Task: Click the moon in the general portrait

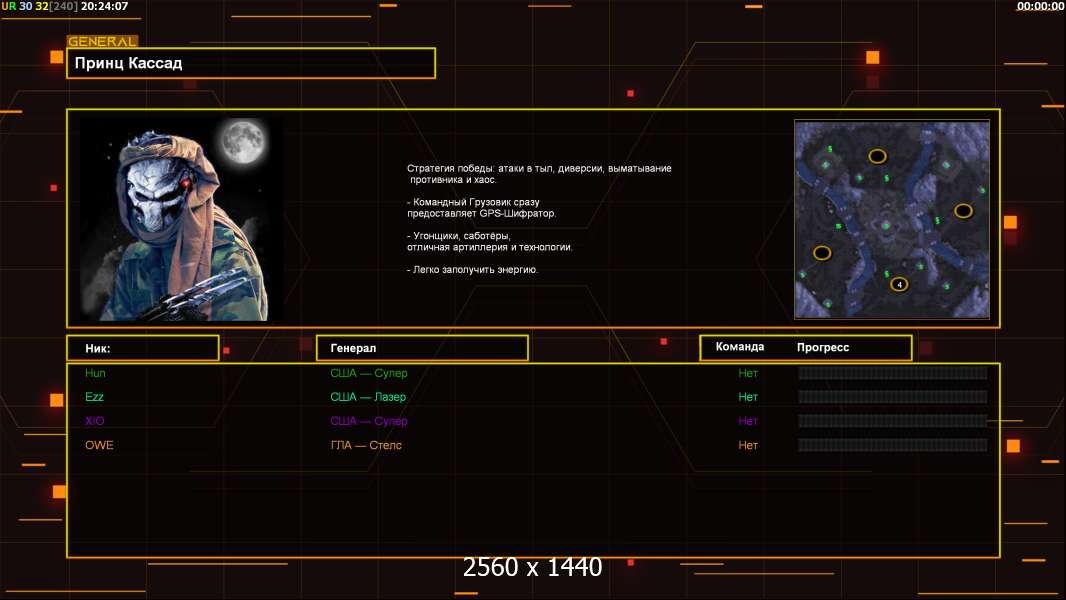Action: (243, 141)
